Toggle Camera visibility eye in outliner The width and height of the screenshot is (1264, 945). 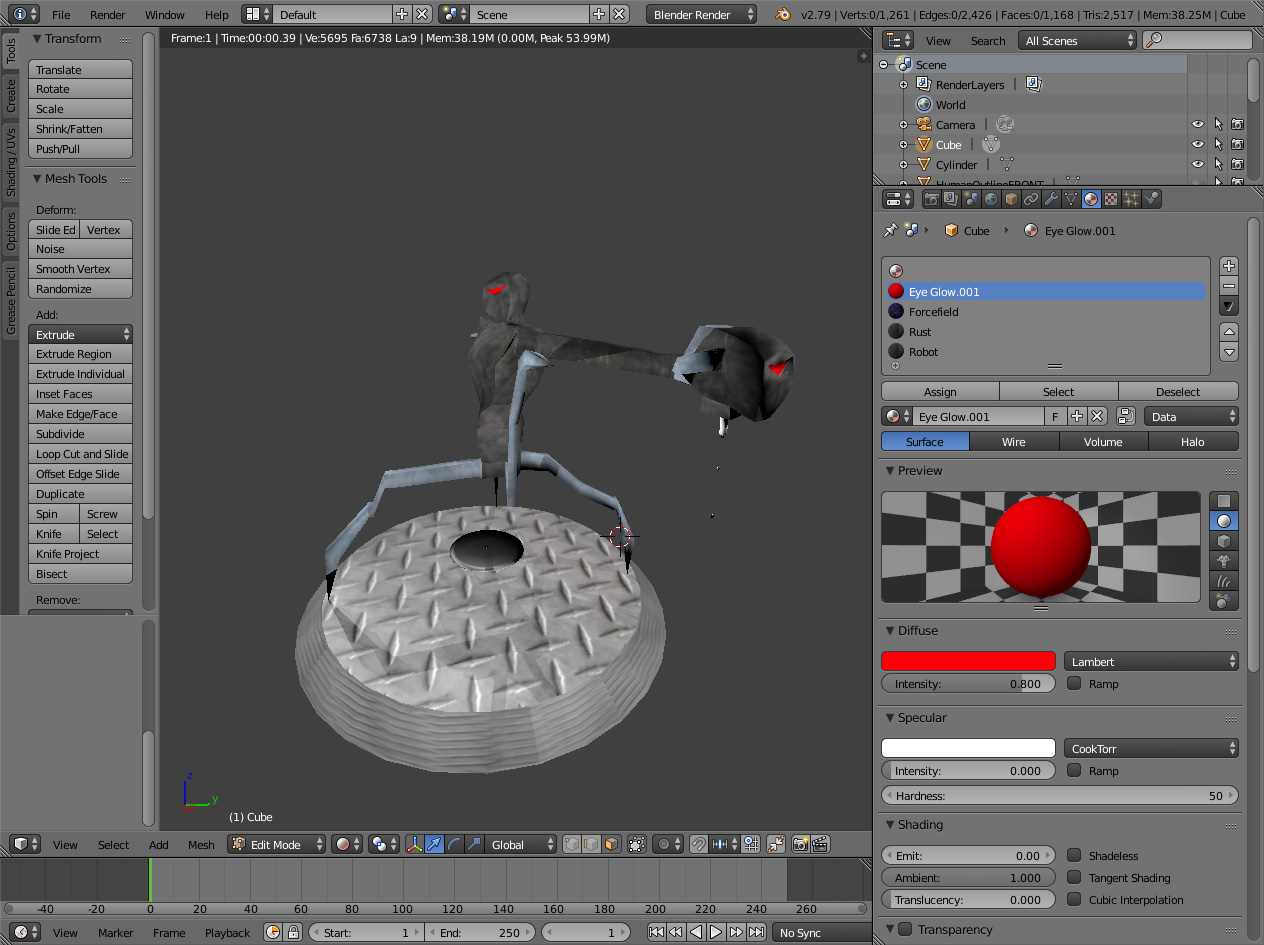point(1197,124)
